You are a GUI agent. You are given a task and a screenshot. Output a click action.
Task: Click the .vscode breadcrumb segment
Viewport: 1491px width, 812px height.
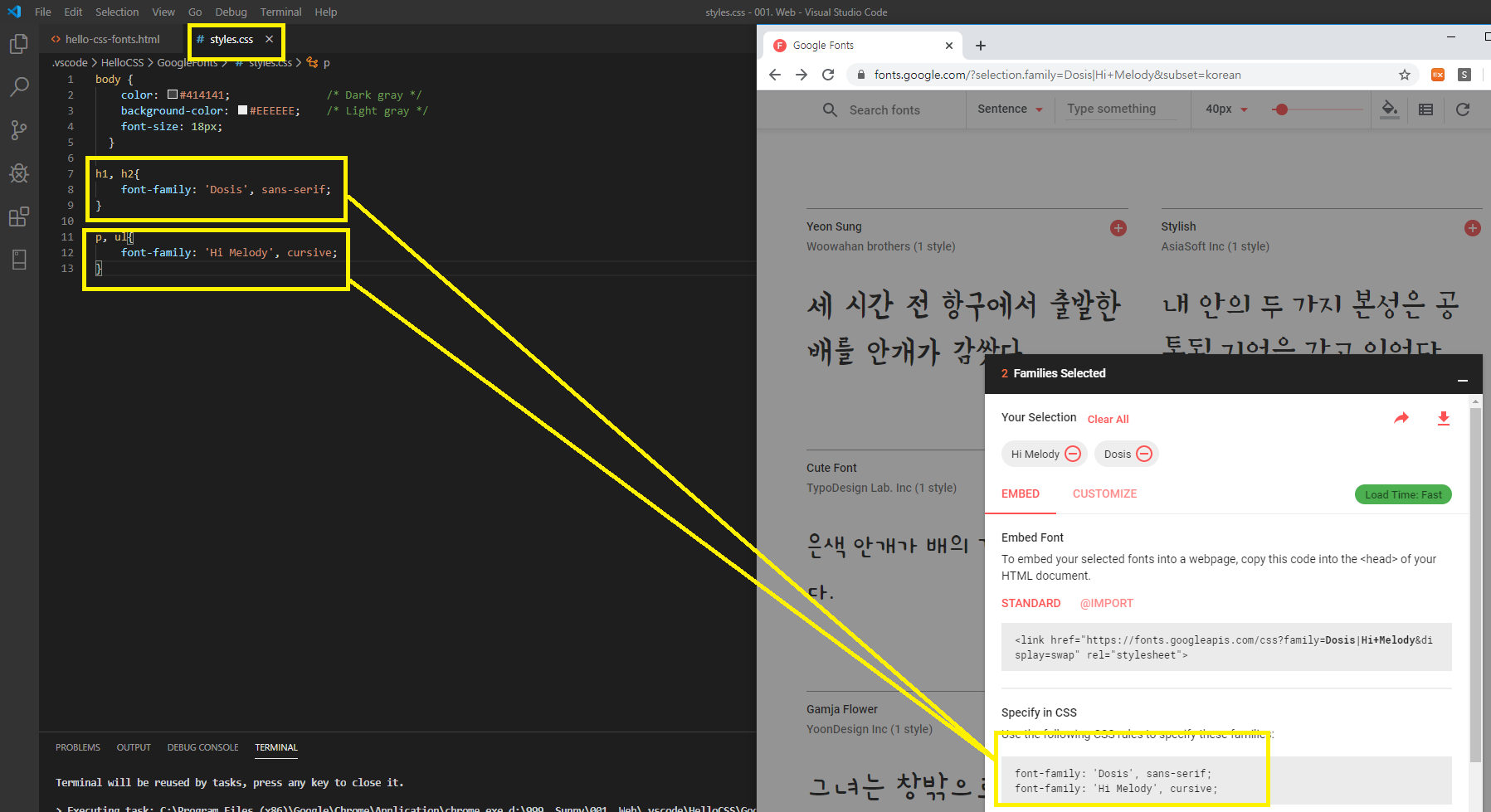click(x=70, y=62)
